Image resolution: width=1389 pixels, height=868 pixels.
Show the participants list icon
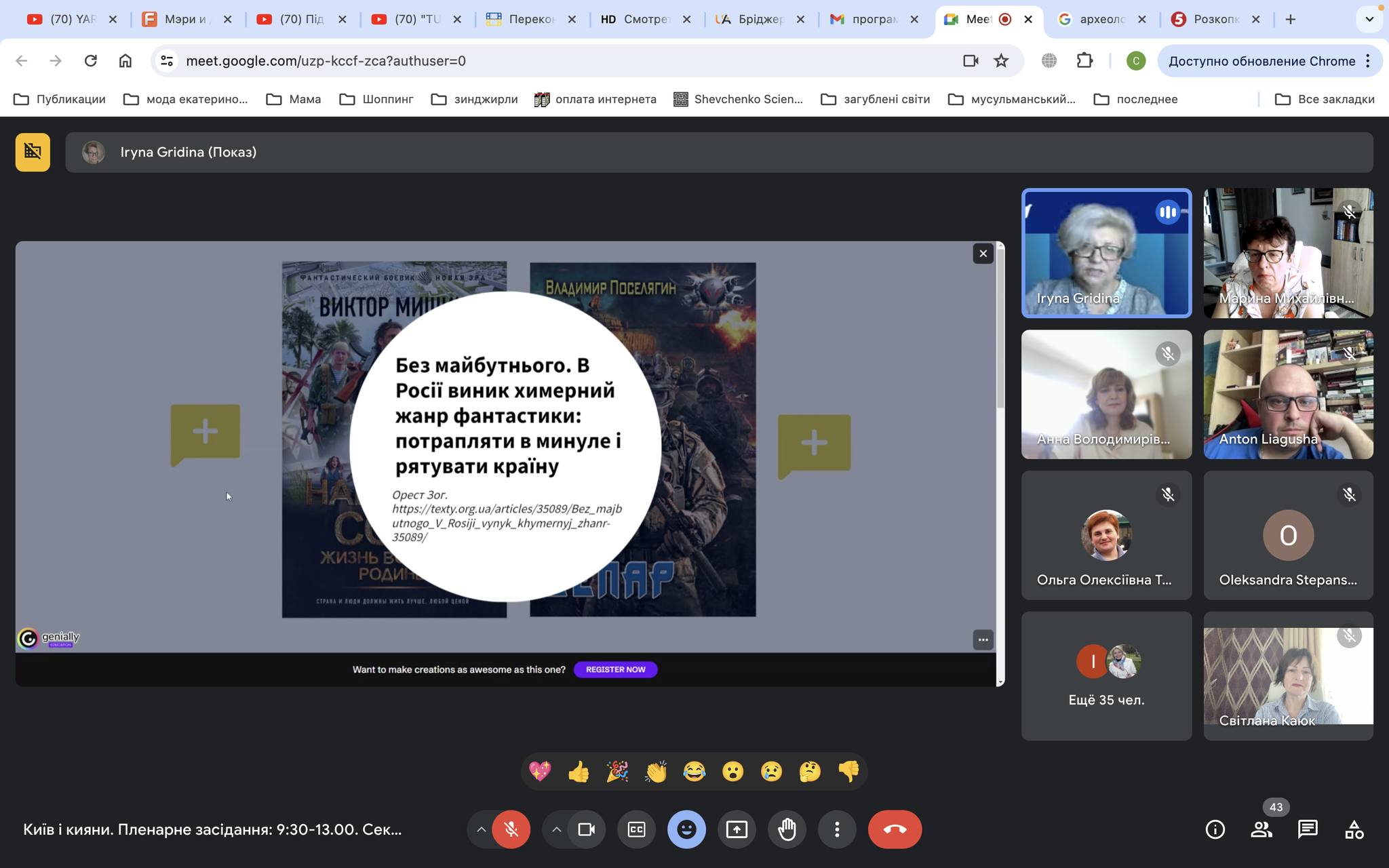[x=1261, y=829]
